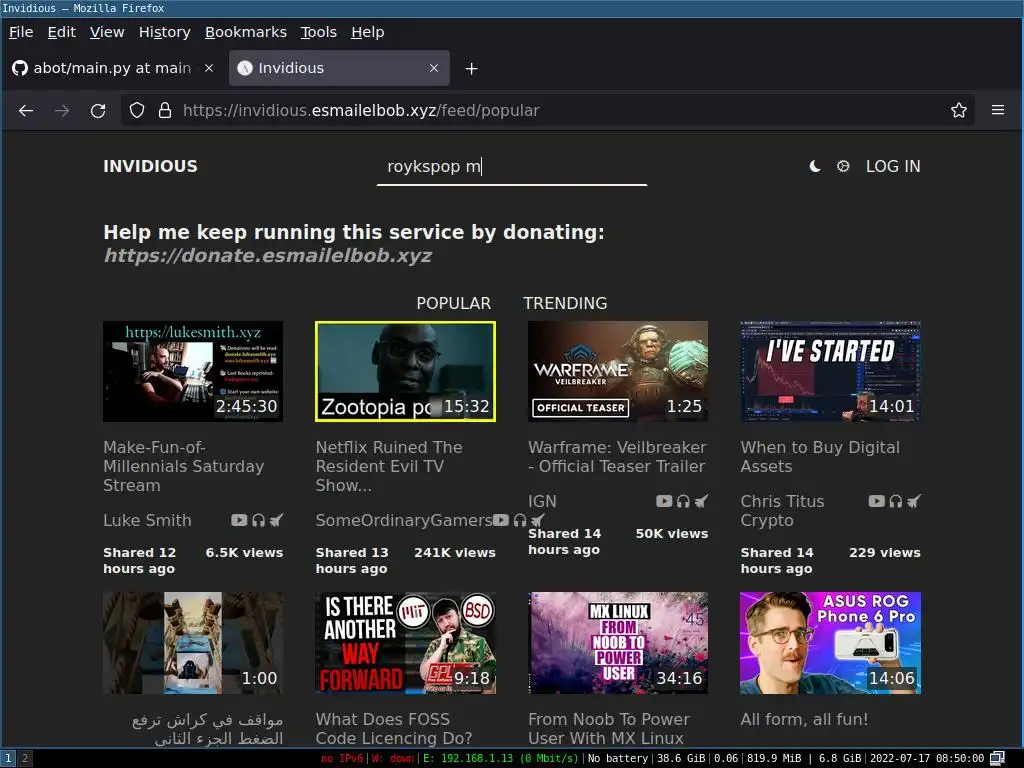Open MX Linux Noob to Power User thumbnail

click(x=618, y=643)
